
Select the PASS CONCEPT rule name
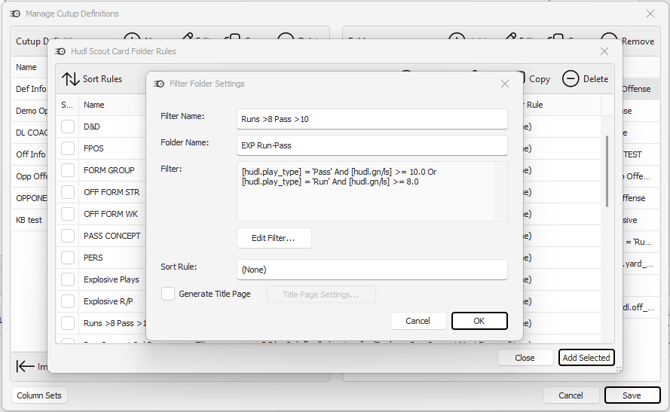point(112,236)
